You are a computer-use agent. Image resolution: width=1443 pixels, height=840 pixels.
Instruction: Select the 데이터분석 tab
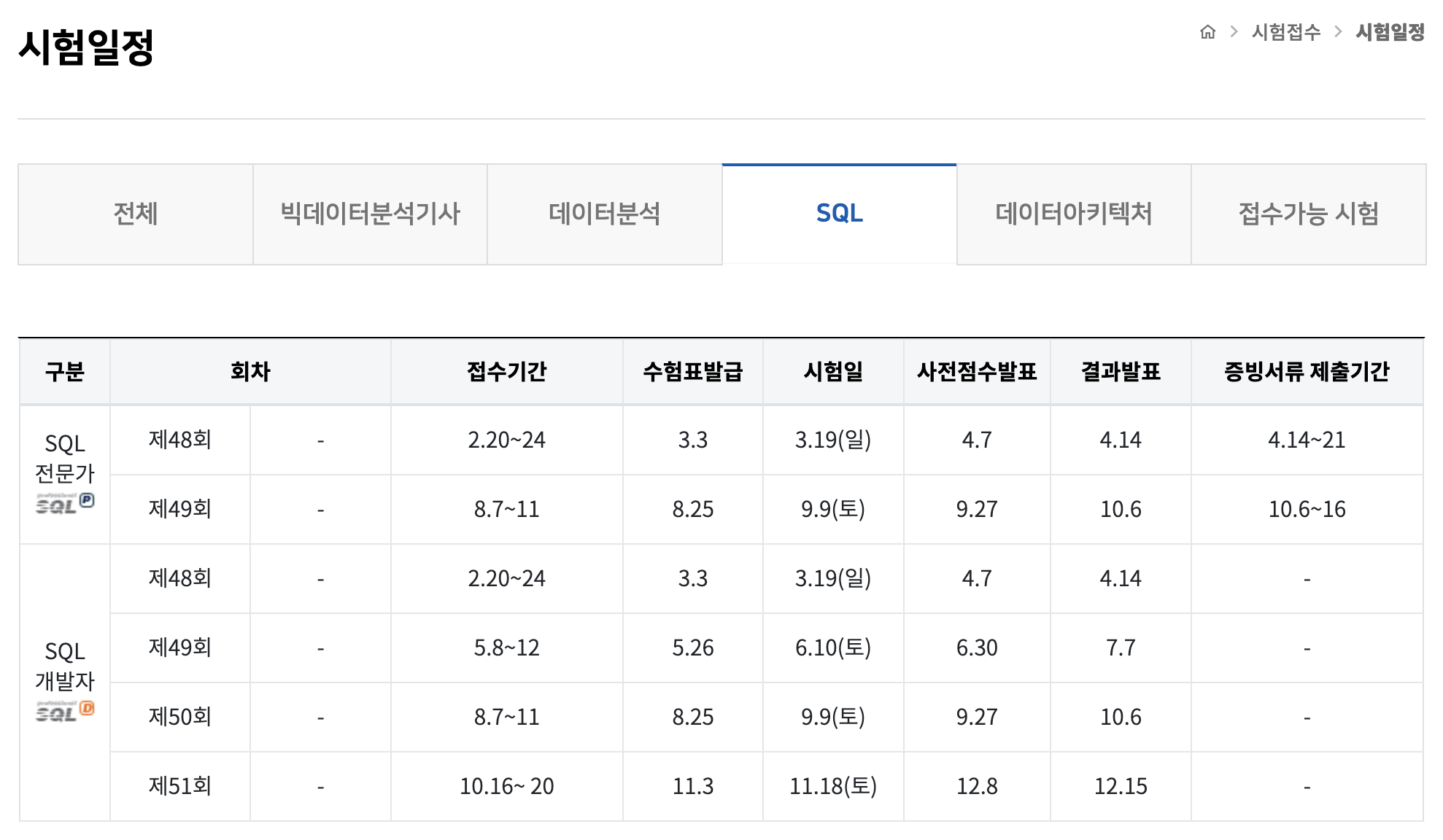pos(604,214)
